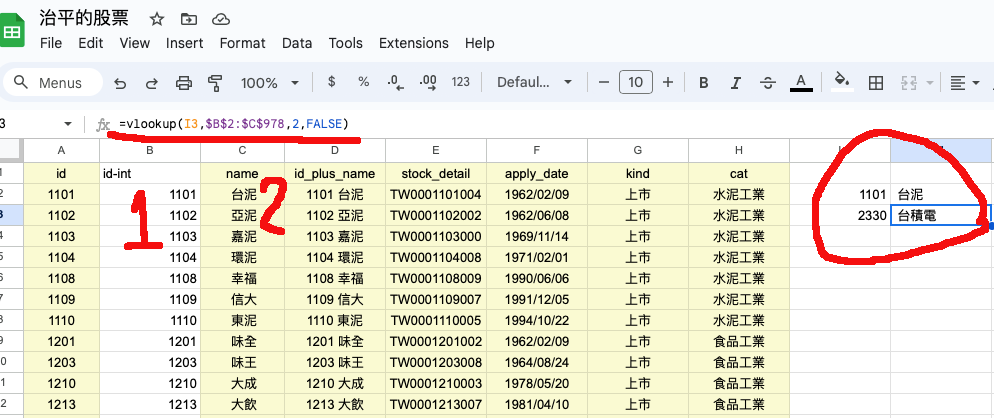994x418 pixels.
Task: Open the fill color picker
Action: coord(842,83)
